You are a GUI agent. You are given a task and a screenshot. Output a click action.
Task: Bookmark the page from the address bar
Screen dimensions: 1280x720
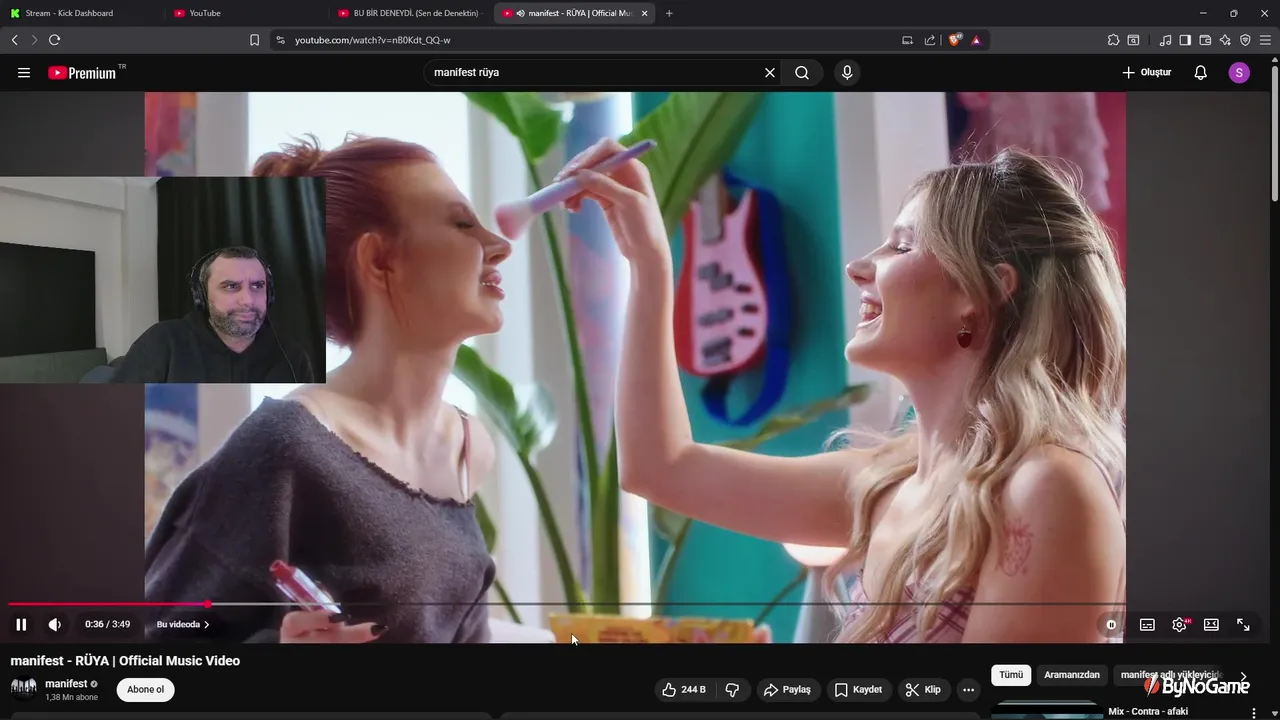point(254,40)
